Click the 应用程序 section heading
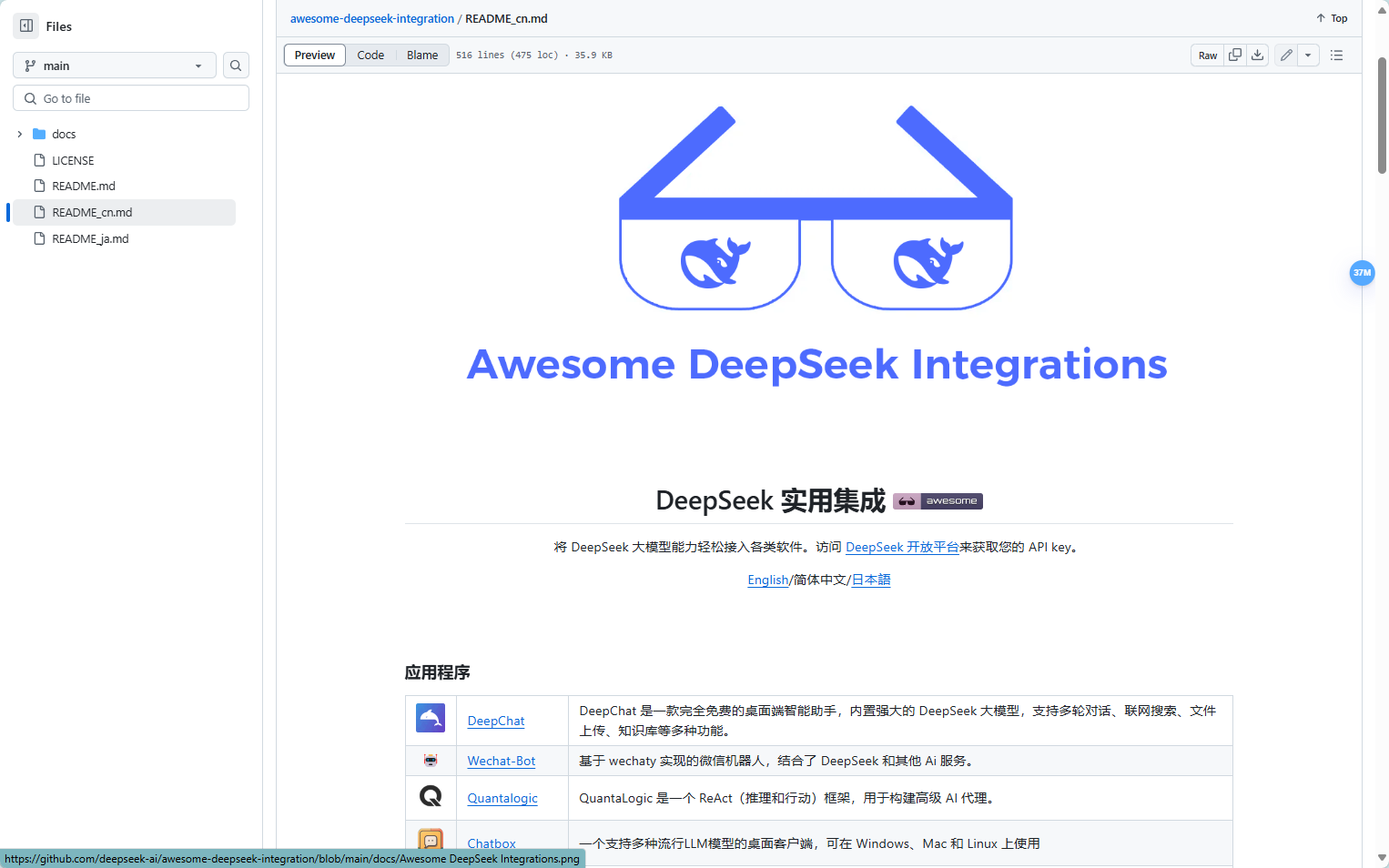This screenshot has width=1389, height=868. pos(437,672)
